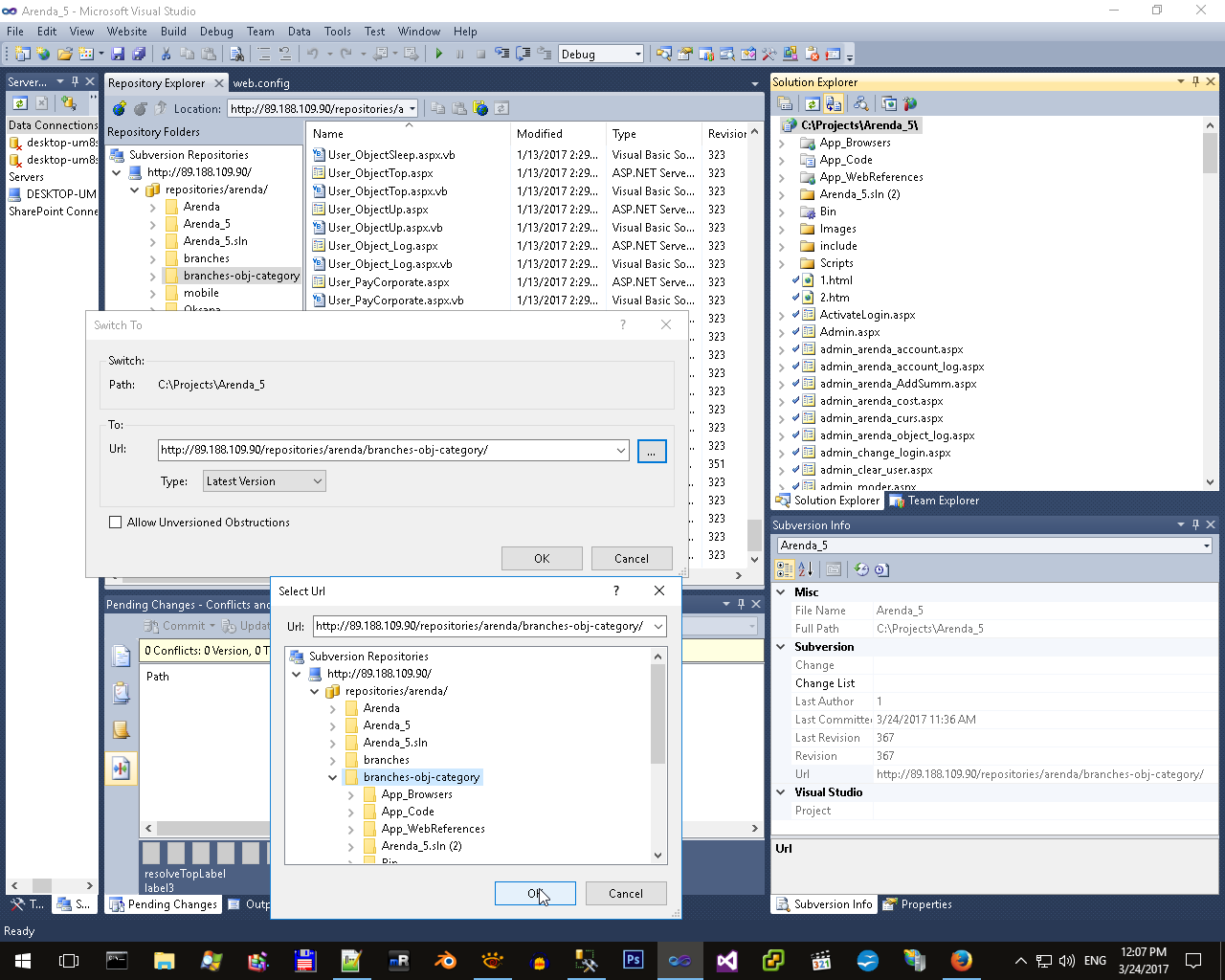Open the Debug configuration dropdown
This screenshot has height=980, width=1225.
pos(638,54)
